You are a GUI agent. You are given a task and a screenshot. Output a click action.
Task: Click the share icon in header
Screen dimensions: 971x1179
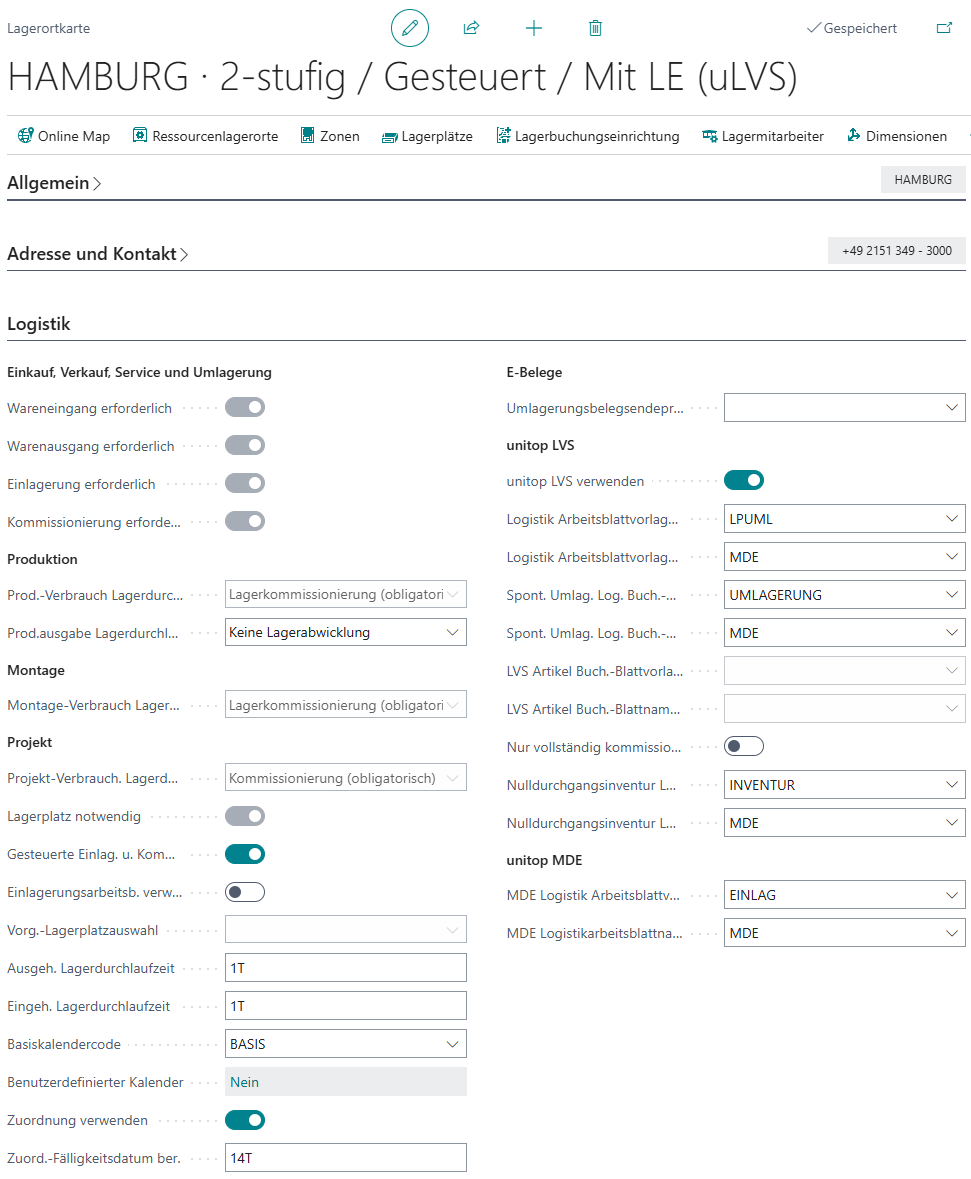tap(471, 28)
